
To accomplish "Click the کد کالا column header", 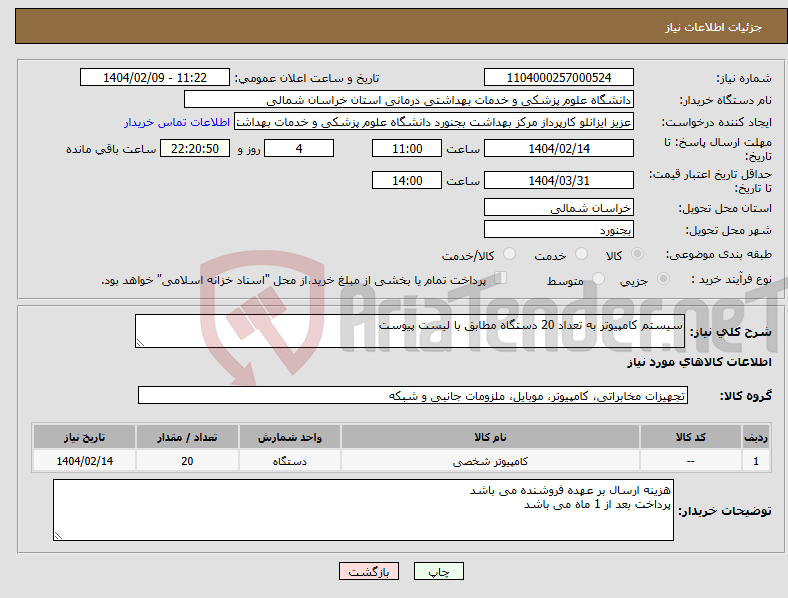I will coord(691,437).
